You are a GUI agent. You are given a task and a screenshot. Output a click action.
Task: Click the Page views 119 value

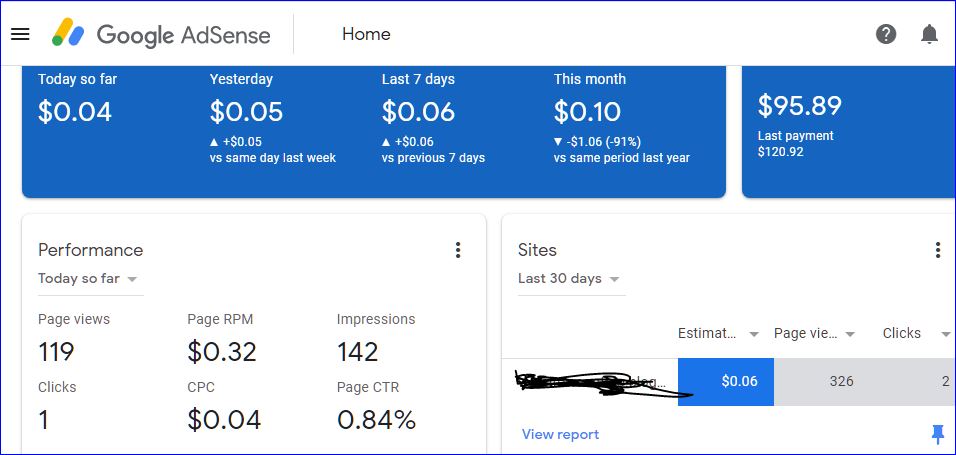56,352
